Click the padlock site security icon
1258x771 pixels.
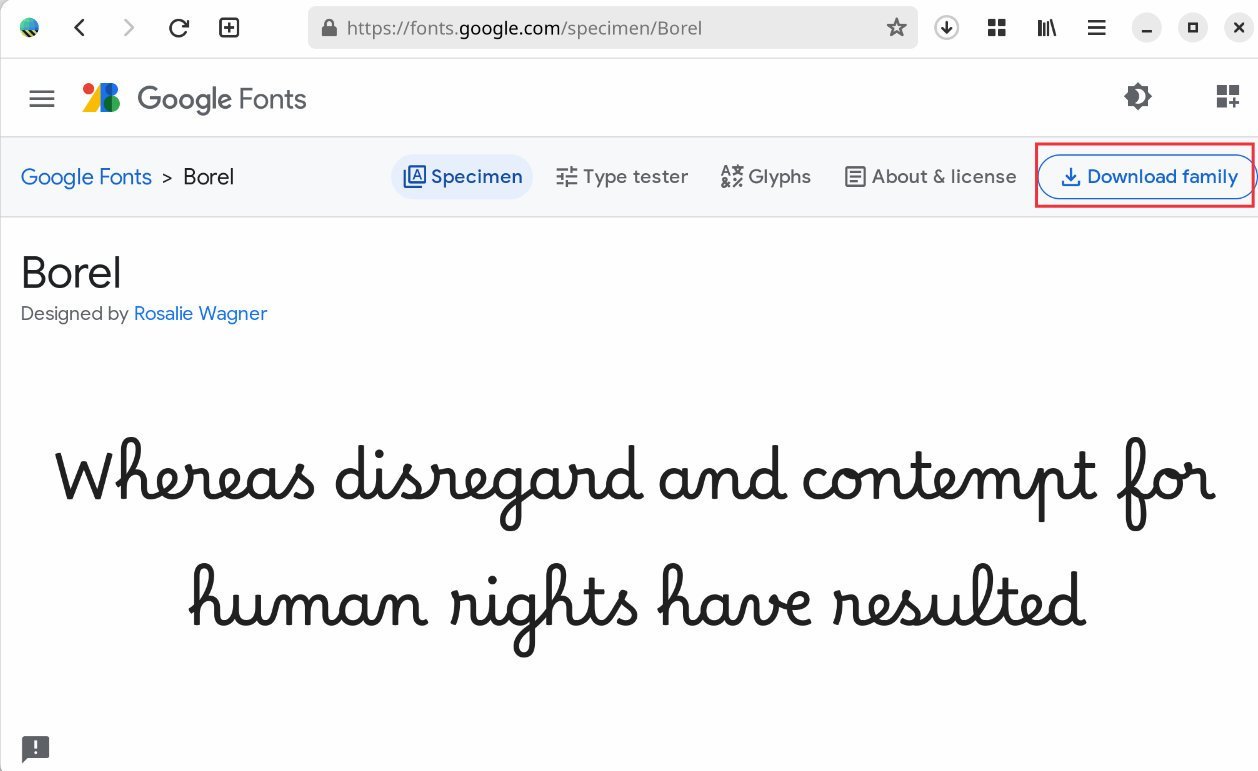(330, 27)
